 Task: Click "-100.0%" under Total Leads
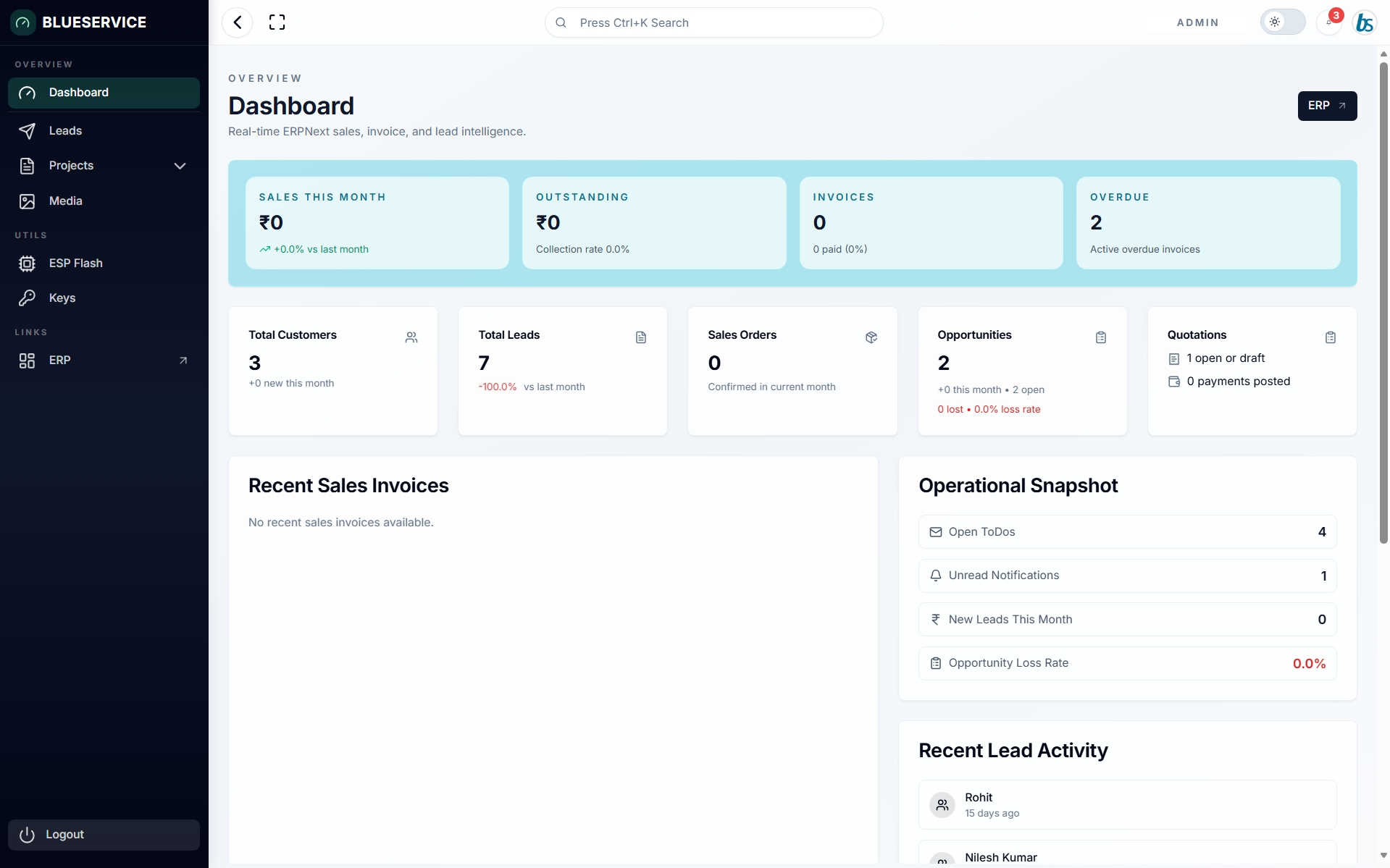[x=498, y=387]
